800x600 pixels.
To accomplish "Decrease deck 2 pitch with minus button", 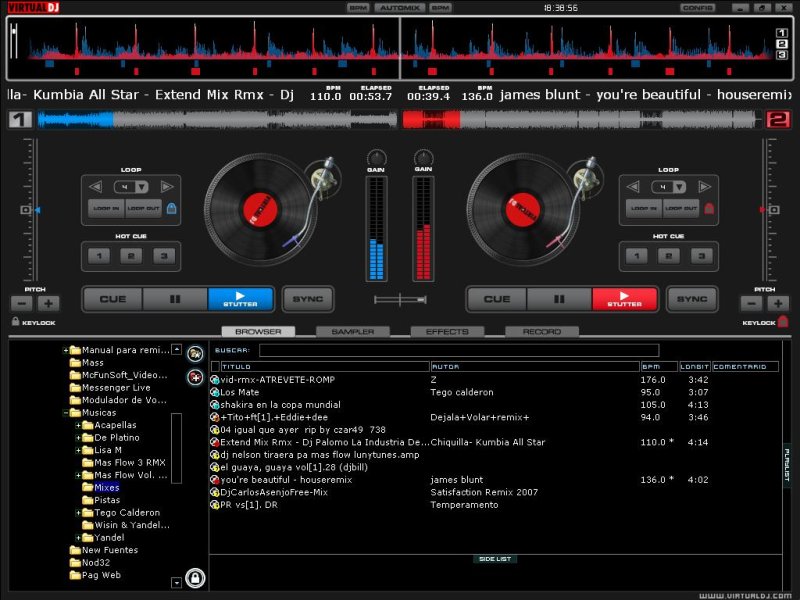I will click(x=752, y=304).
